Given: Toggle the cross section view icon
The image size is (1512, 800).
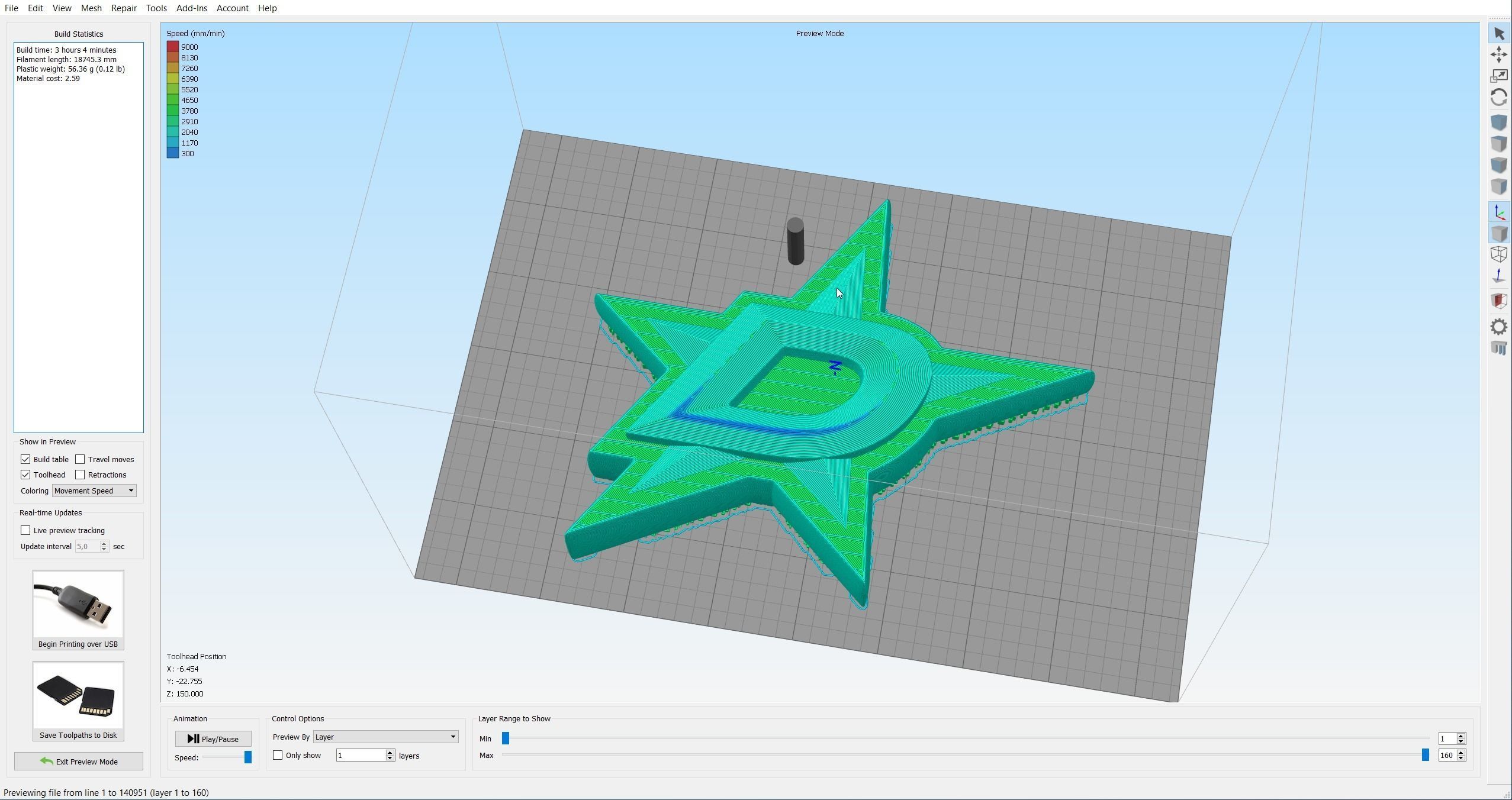Looking at the screenshot, I should tap(1498, 301).
